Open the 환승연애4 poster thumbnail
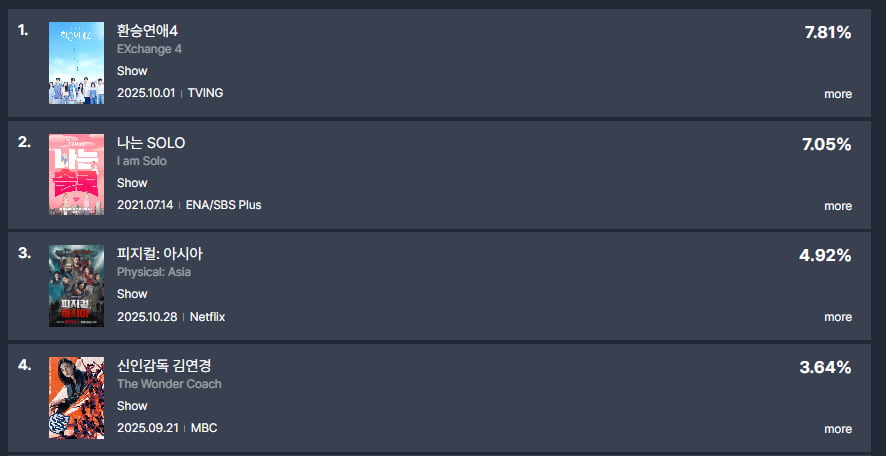The height and width of the screenshot is (456, 886). 76,64
